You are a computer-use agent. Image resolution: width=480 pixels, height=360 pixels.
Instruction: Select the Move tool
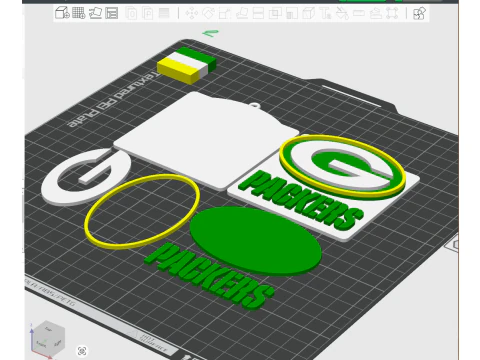[x=192, y=14]
